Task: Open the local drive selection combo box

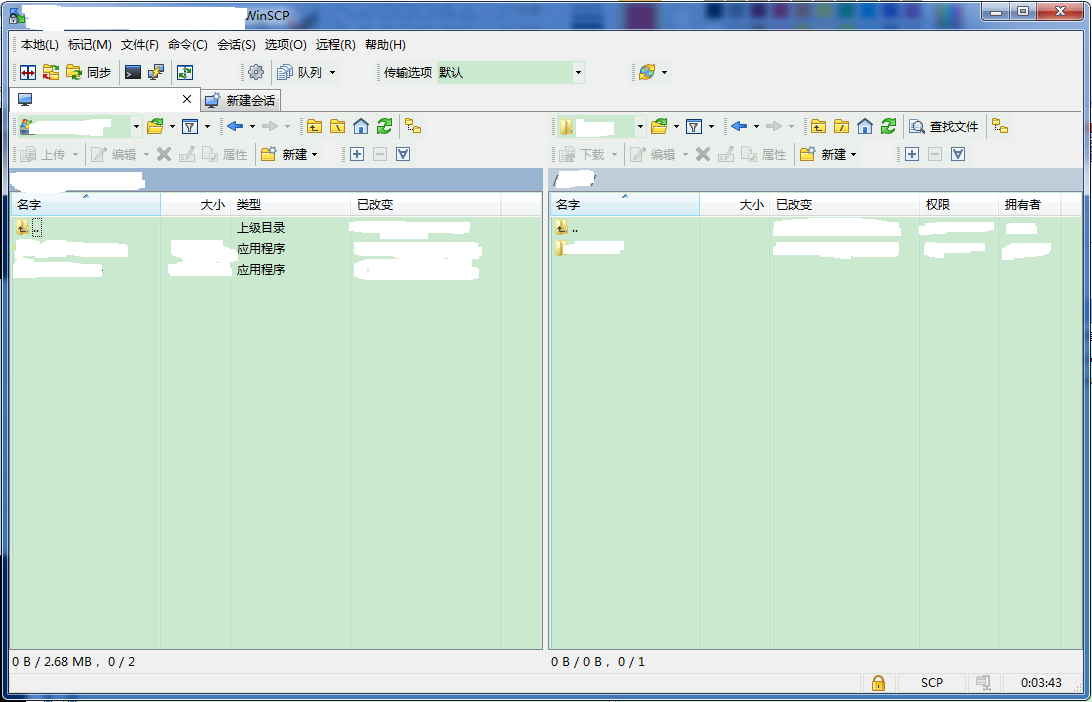Action: click(x=79, y=127)
